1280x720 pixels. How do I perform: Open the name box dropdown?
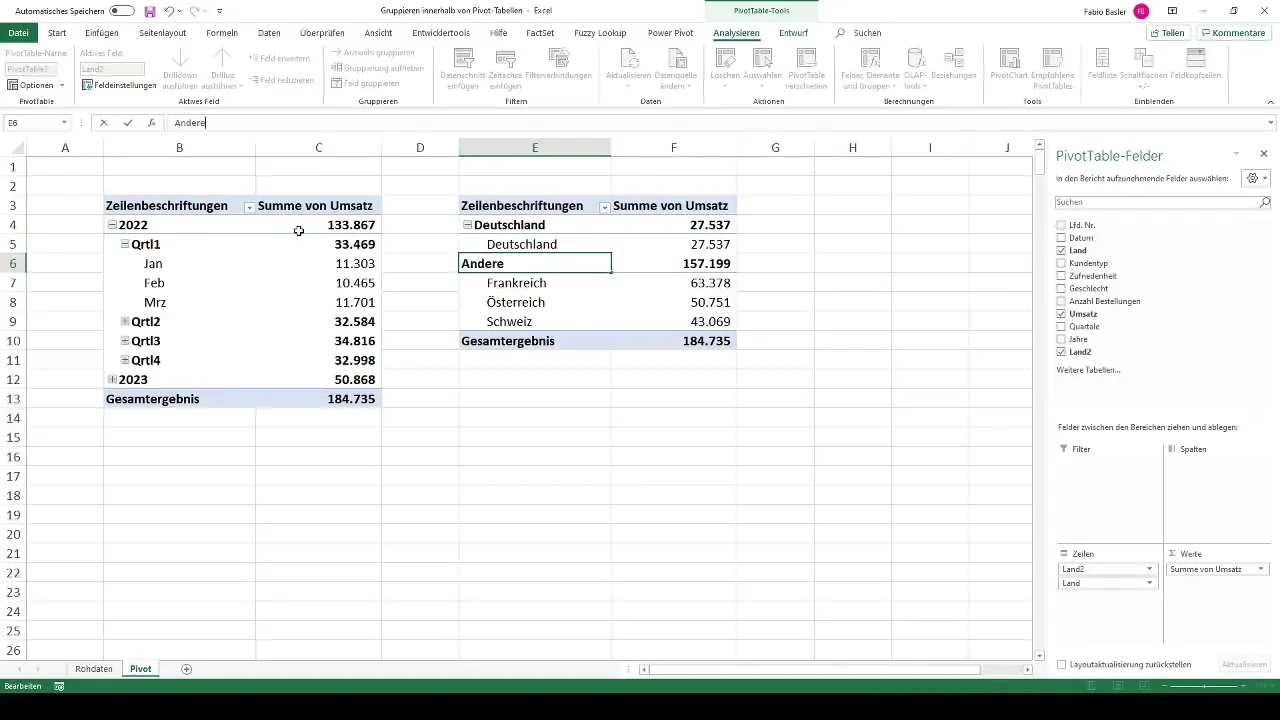coord(64,123)
